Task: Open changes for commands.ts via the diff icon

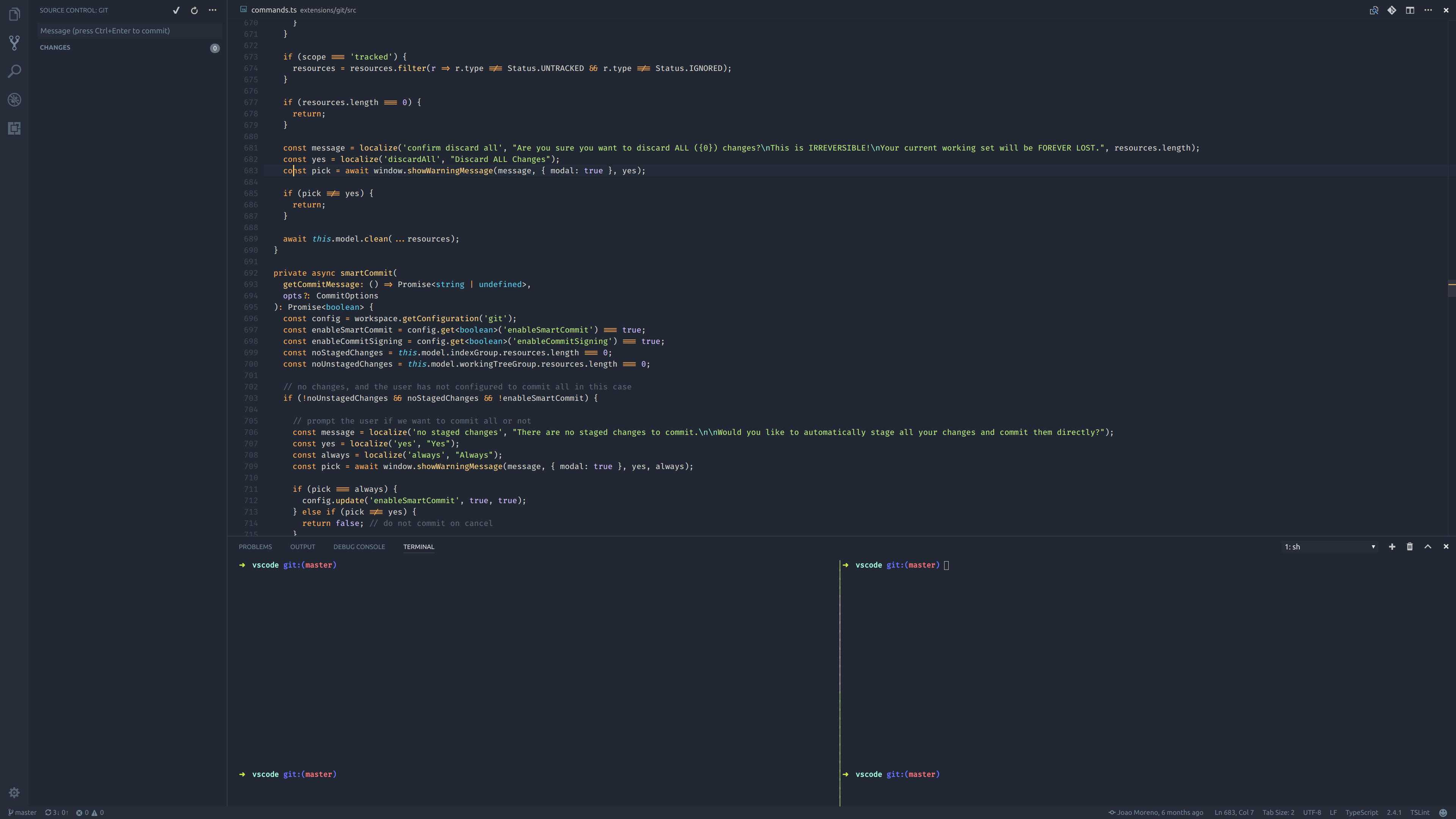Action: pos(1392,10)
